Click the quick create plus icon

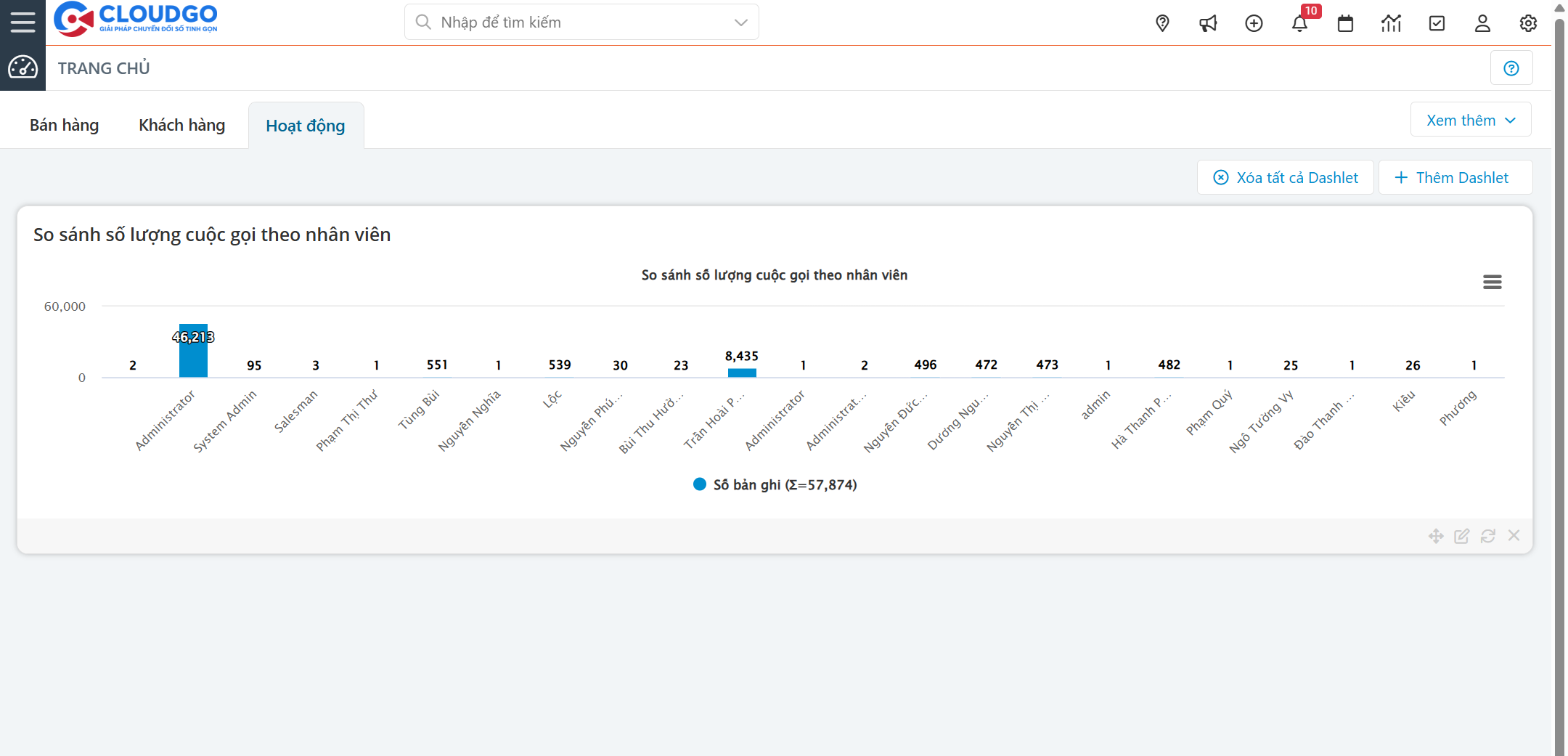[1254, 23]
